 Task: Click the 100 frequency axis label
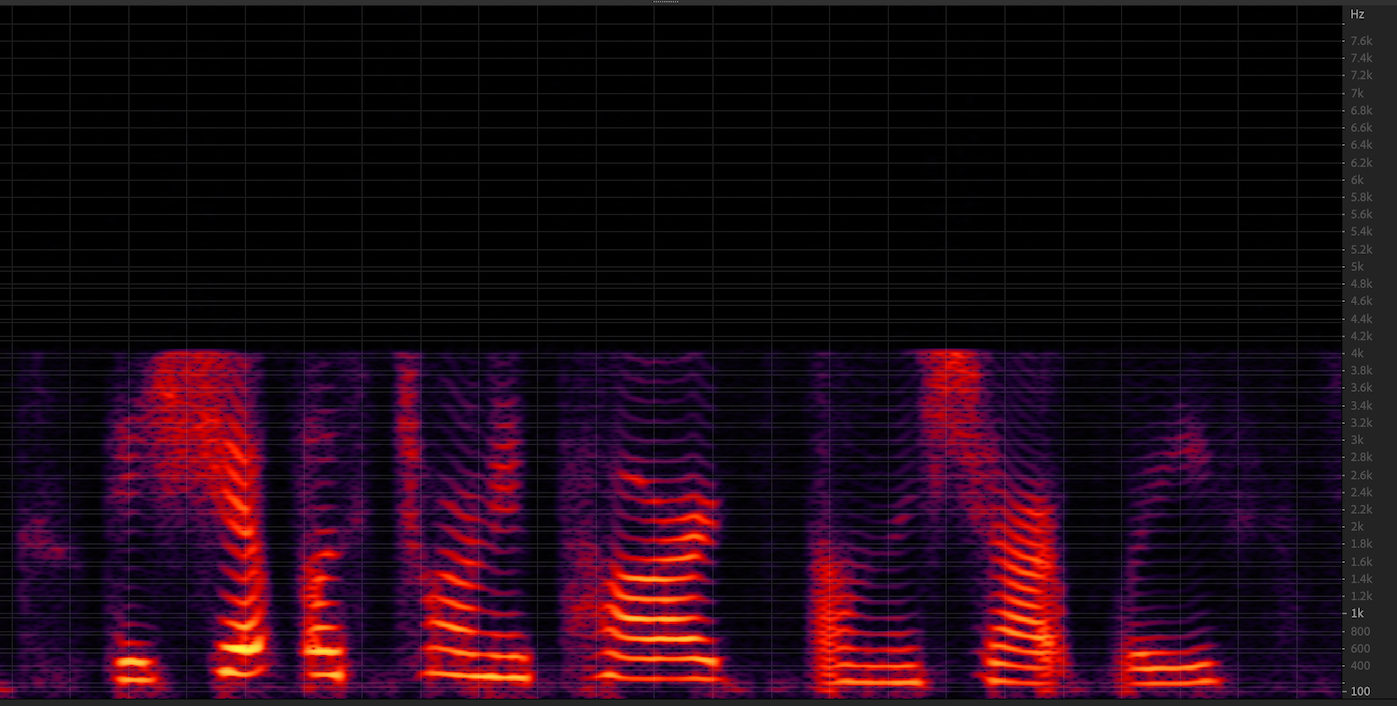[1361, 692]
